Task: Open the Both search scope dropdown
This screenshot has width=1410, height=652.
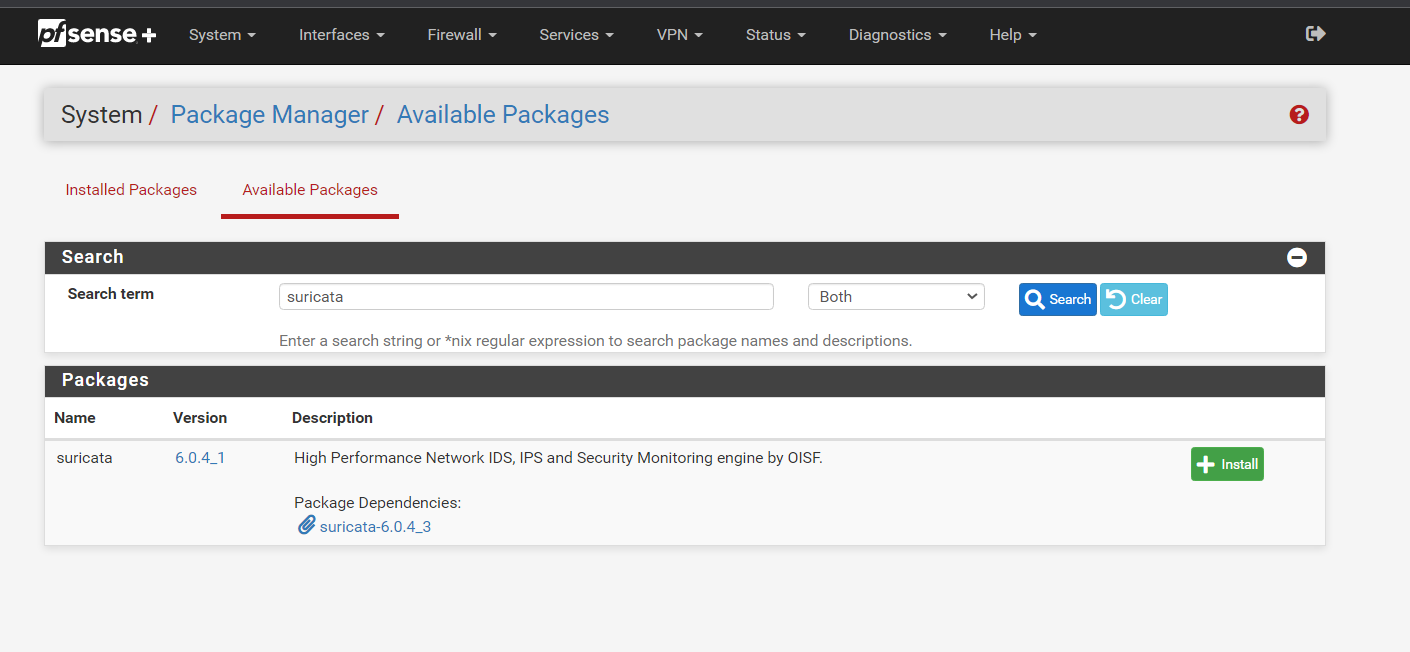Action: (896, 297)
